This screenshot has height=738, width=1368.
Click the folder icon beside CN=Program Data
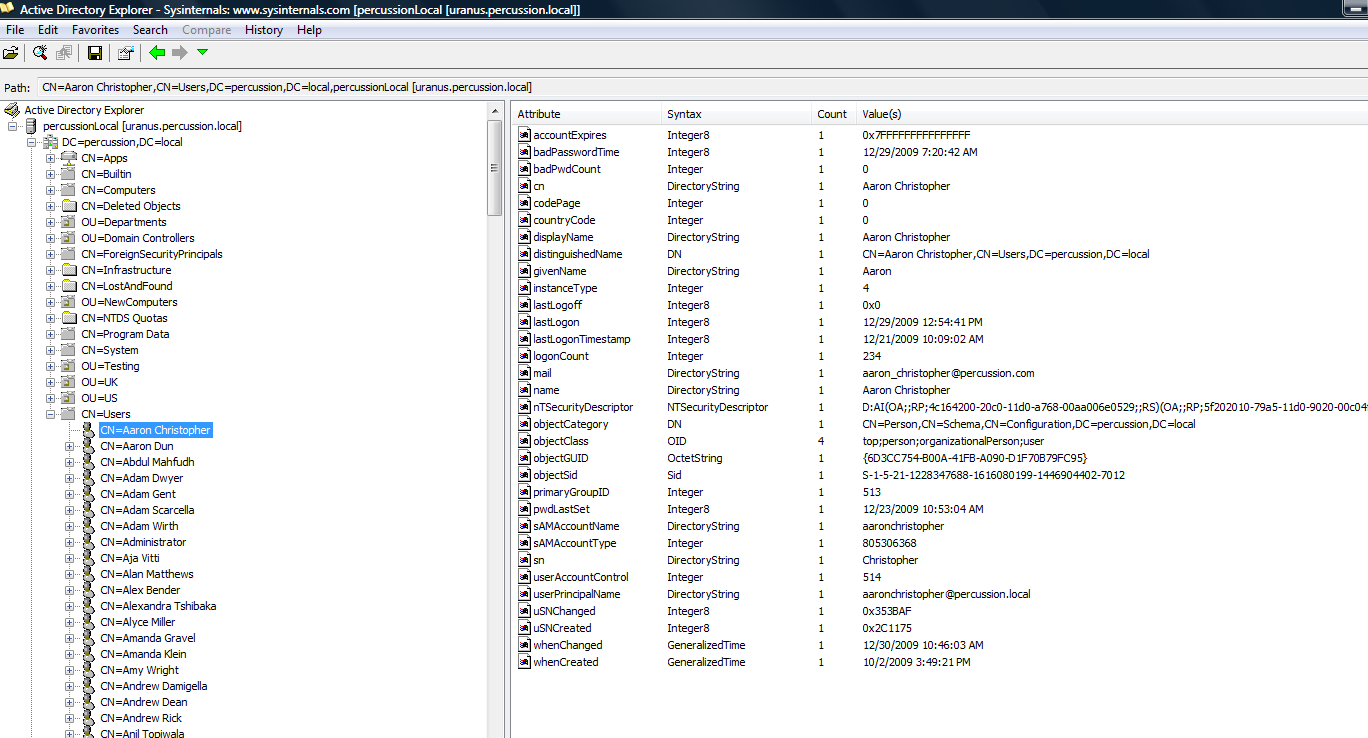(x=68, y=334)
